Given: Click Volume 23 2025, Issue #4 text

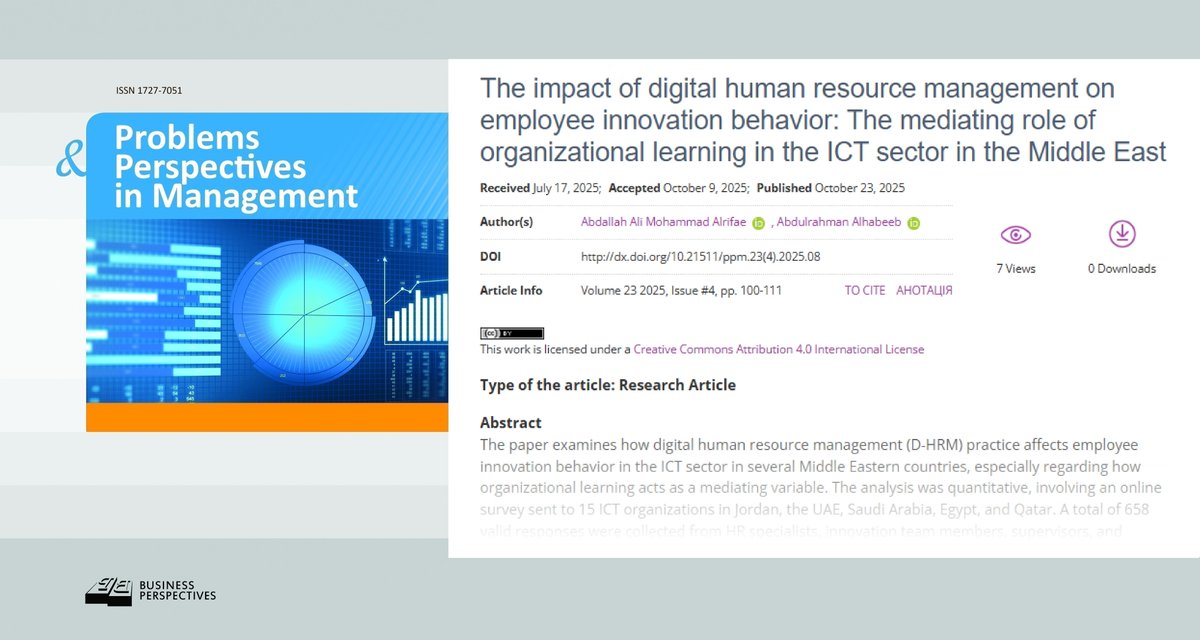Looking at the screenshot, I should (x=659, y=291).
